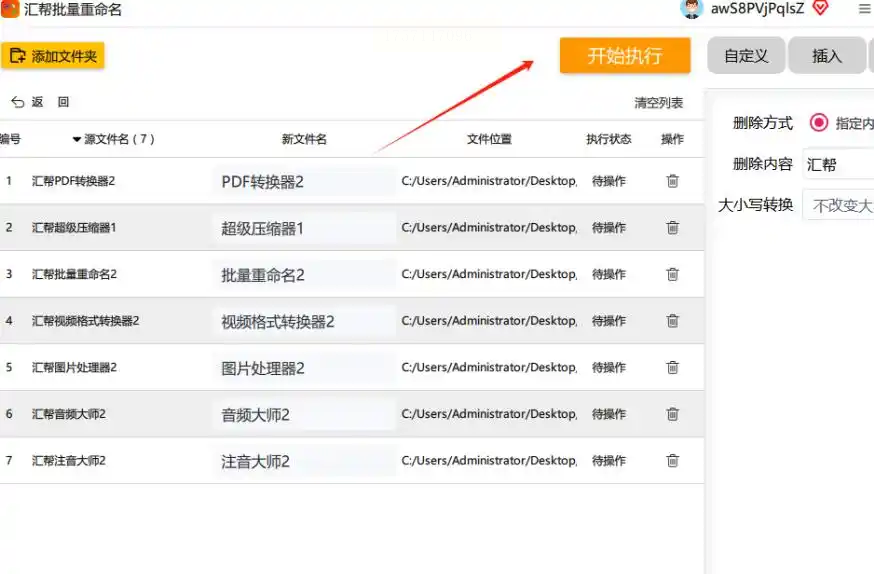Select source file 汇帮超级压缩器1
The image size is (874, 574).
74,227
